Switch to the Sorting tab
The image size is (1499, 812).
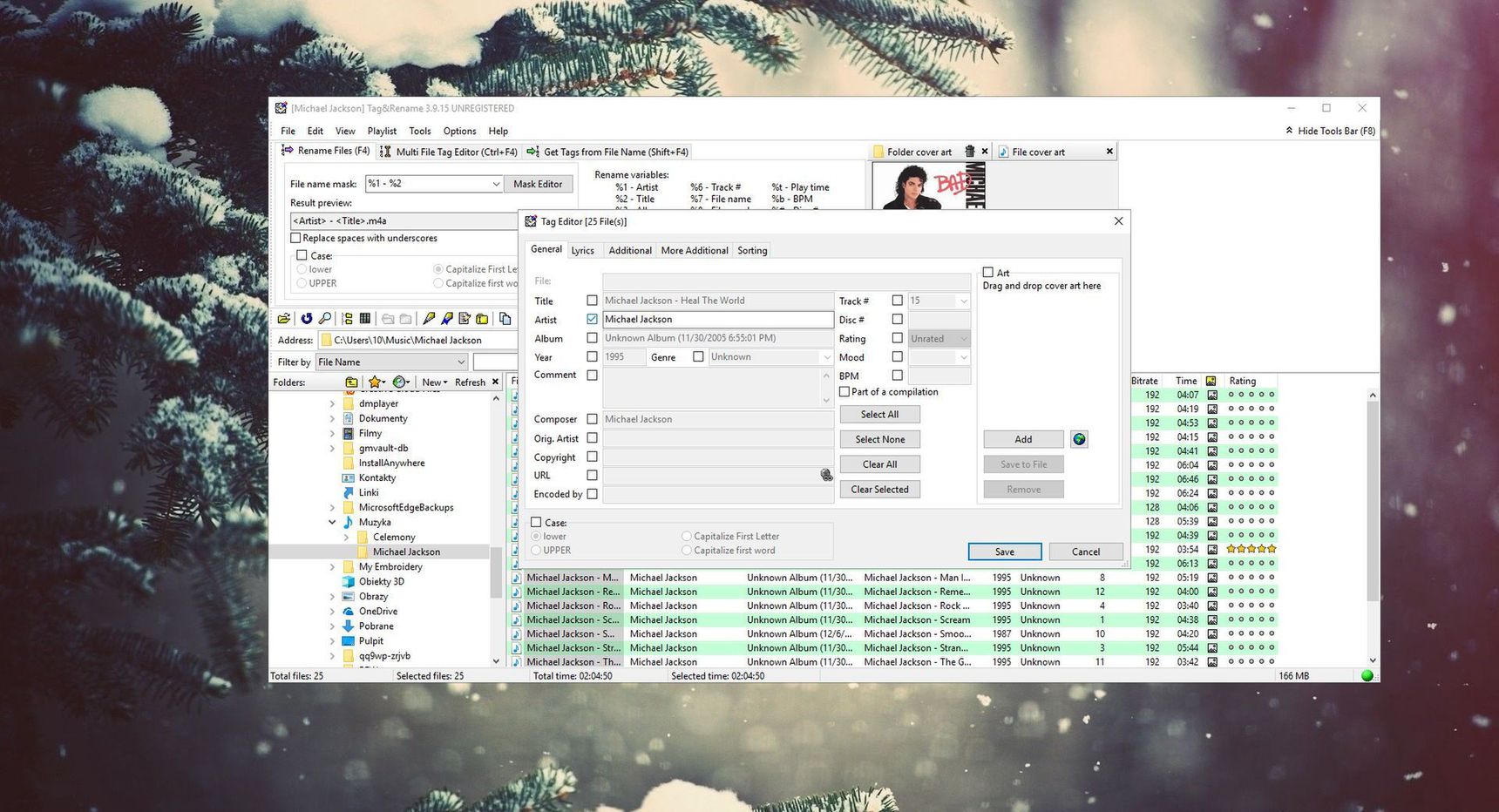752,250
